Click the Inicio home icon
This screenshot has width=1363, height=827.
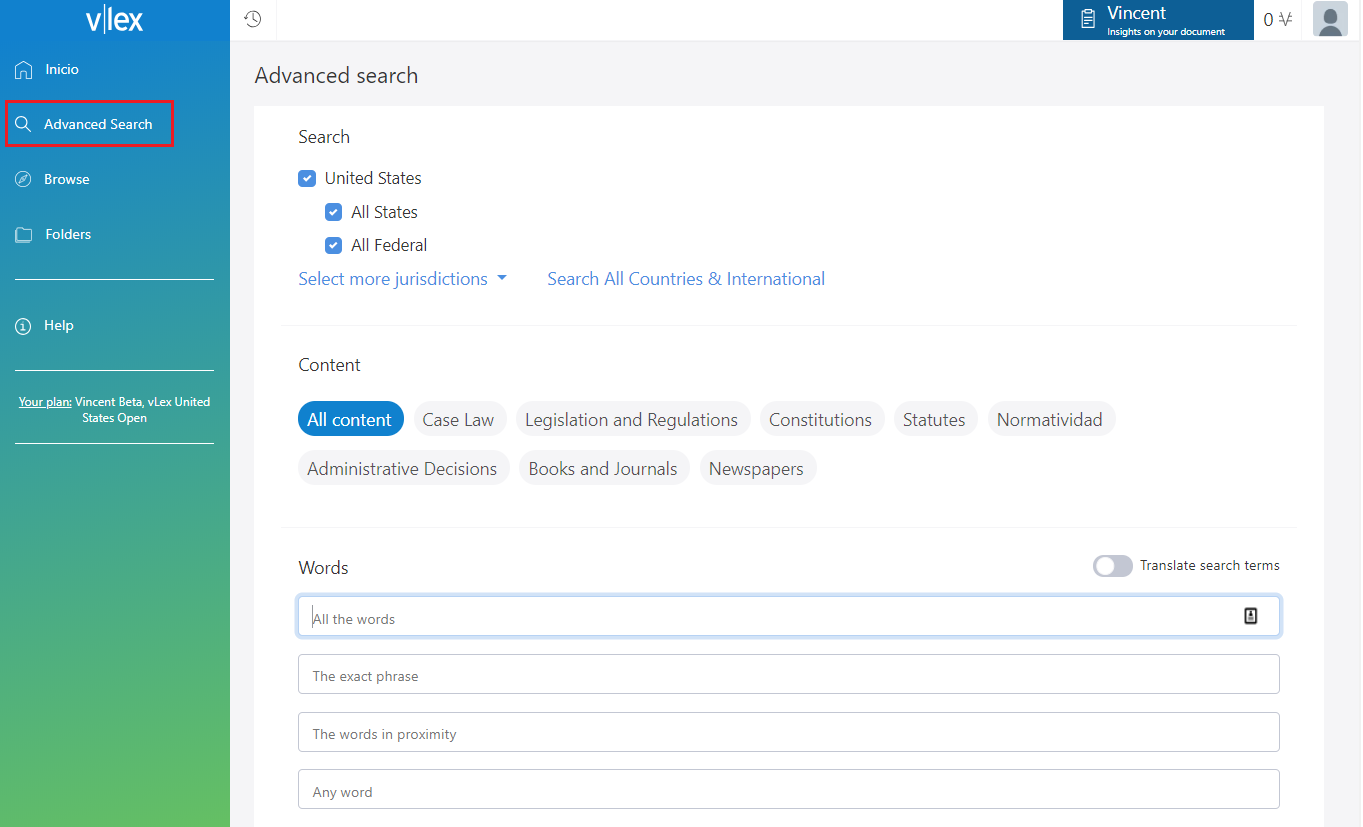24,70
